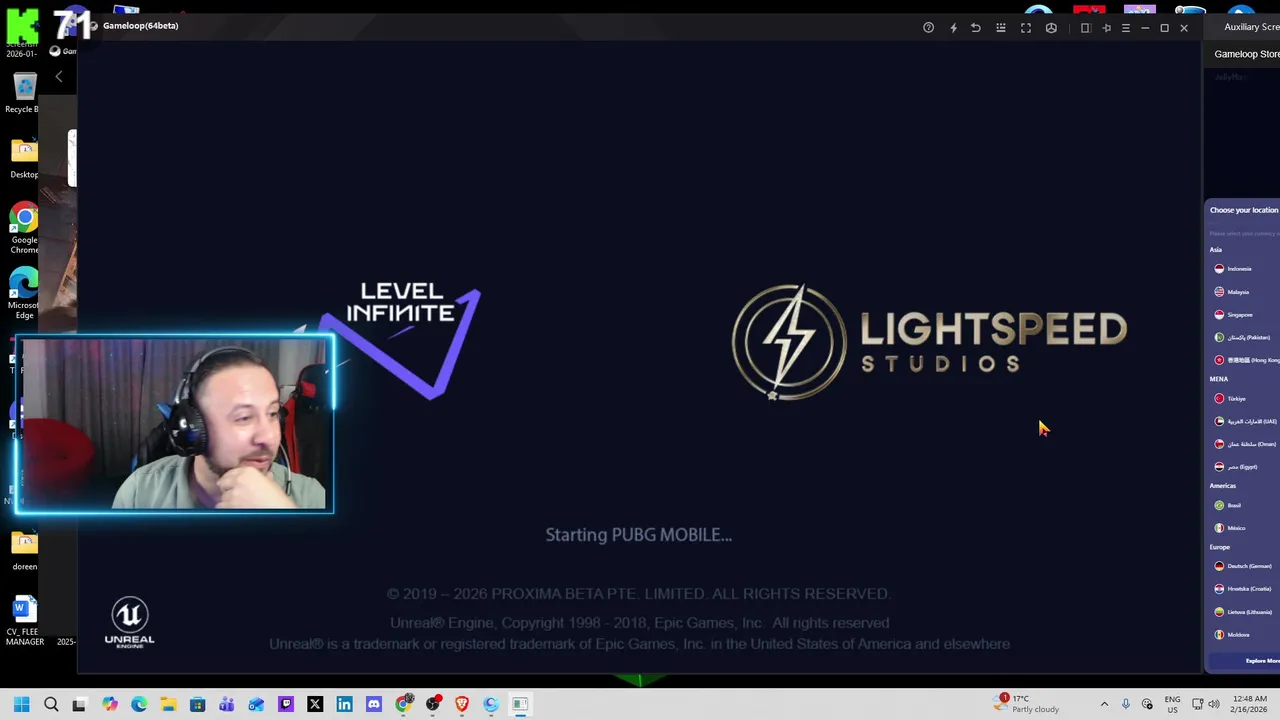The width and height of the screenshot is (1280, 720).
Task: Collapse sidebar with left chevron arrow
Action: (x=59, y=77)
